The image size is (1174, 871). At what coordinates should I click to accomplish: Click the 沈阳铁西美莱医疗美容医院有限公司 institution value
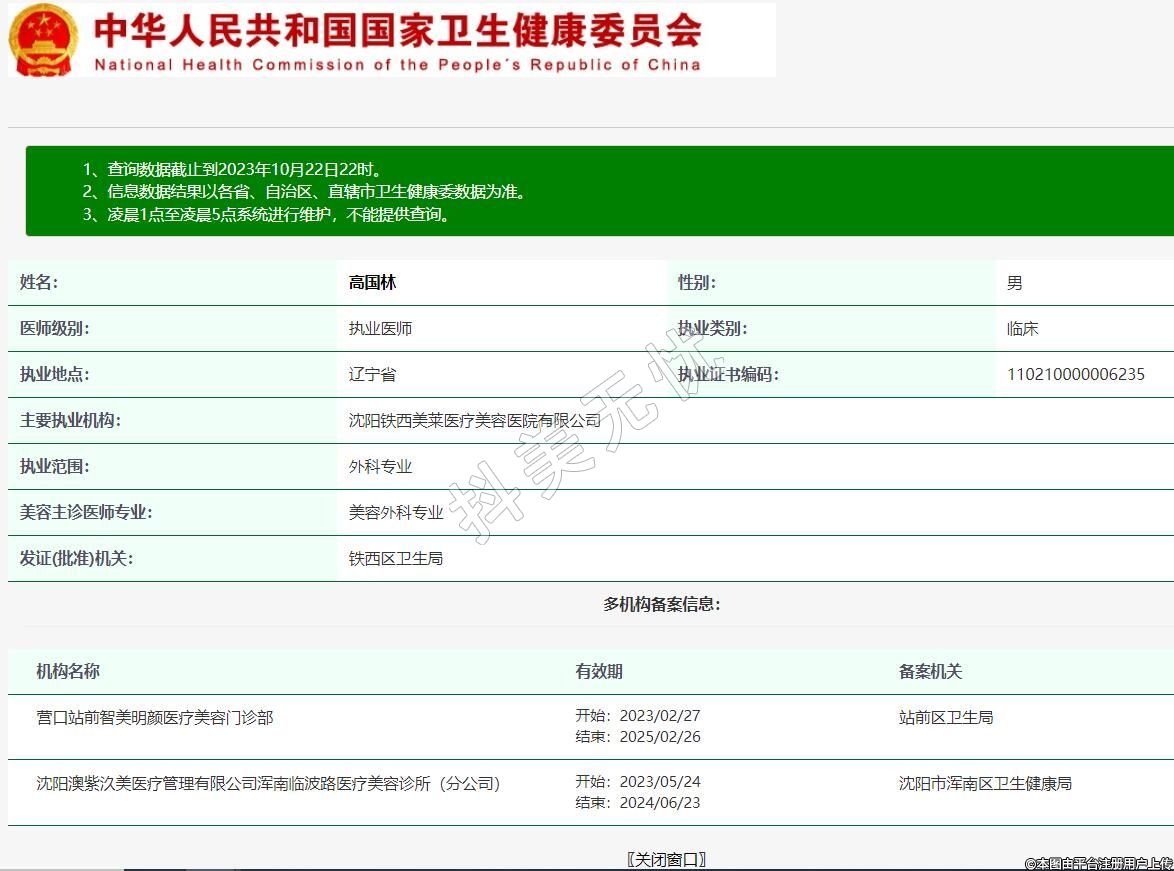474,421
